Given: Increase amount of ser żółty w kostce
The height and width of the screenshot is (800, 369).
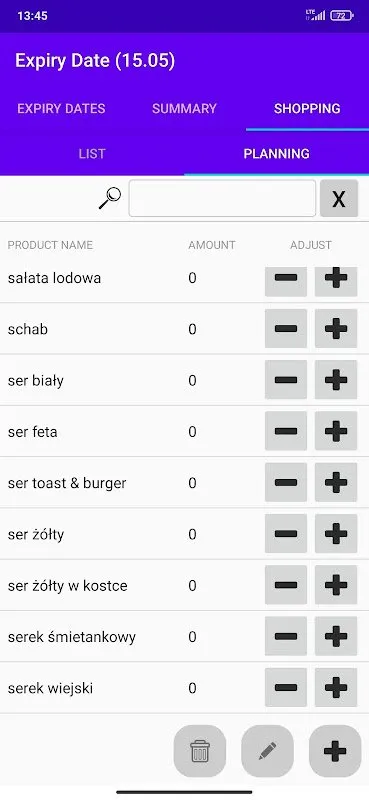Looking at the screenshot, I should pyautogui.click(x=336, y=585).
